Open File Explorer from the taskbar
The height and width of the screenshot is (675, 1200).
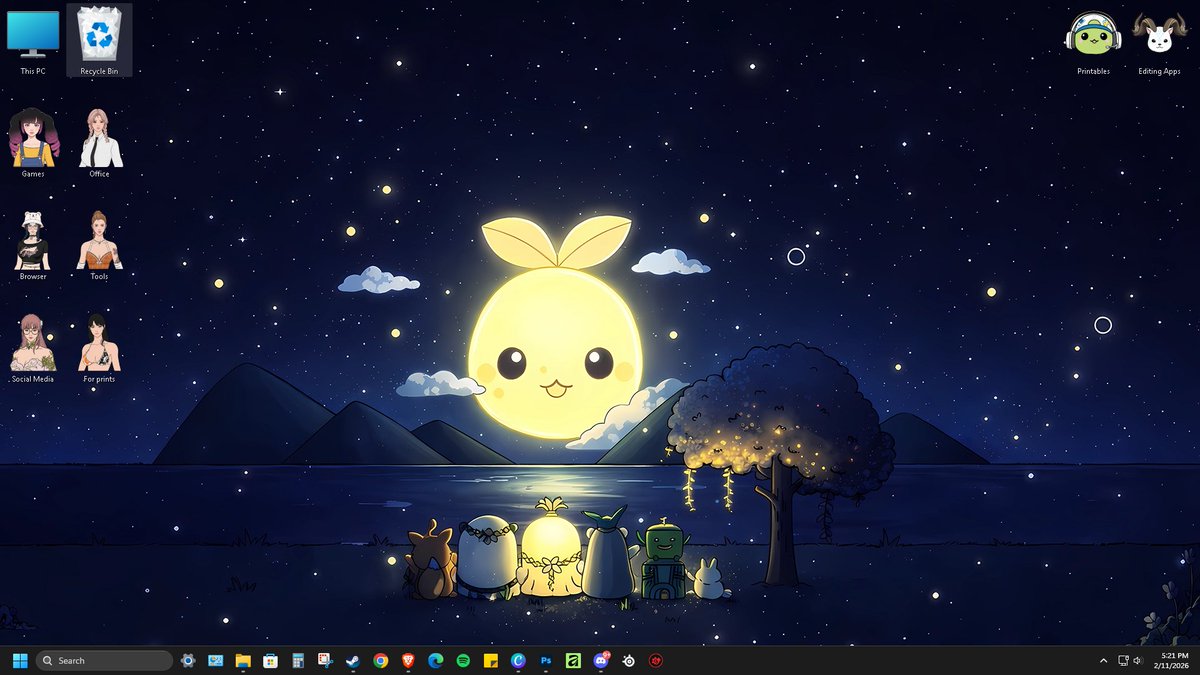click(x=242, y=660)
